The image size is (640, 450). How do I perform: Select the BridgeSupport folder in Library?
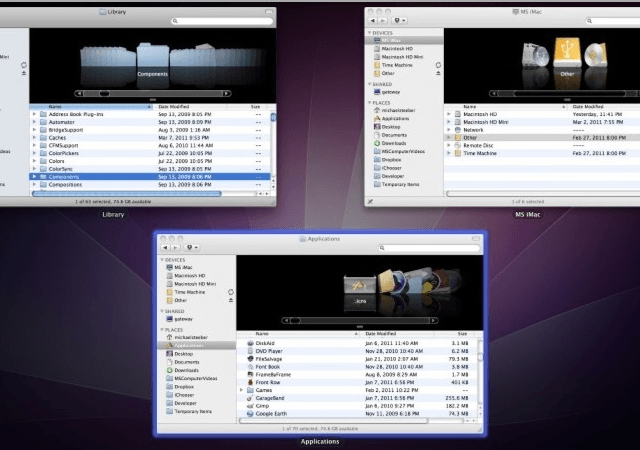[x=150, y=130]
